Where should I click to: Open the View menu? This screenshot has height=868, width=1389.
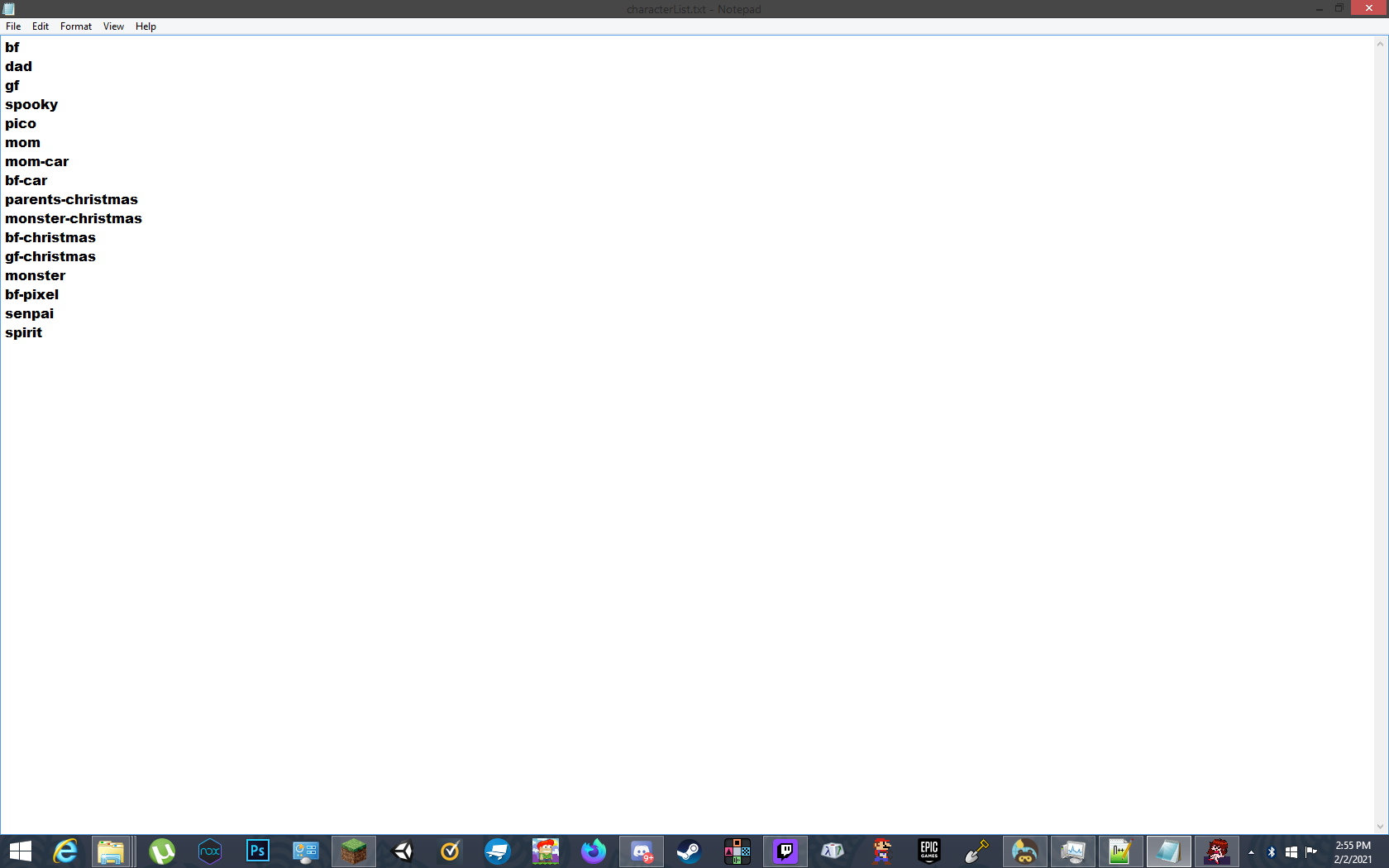coord(113,26)
